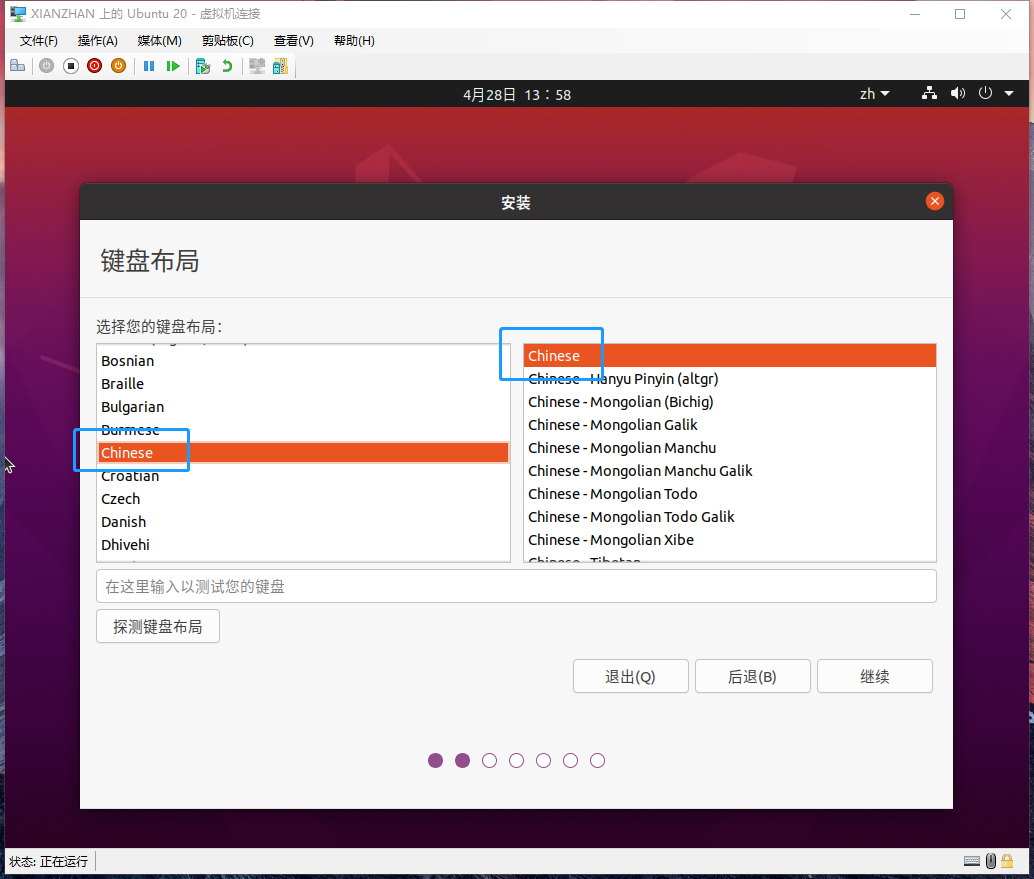Click the network icon in Ubuntu's top bar
Screen dimensions: 1034x879
(x=928, y=93)
